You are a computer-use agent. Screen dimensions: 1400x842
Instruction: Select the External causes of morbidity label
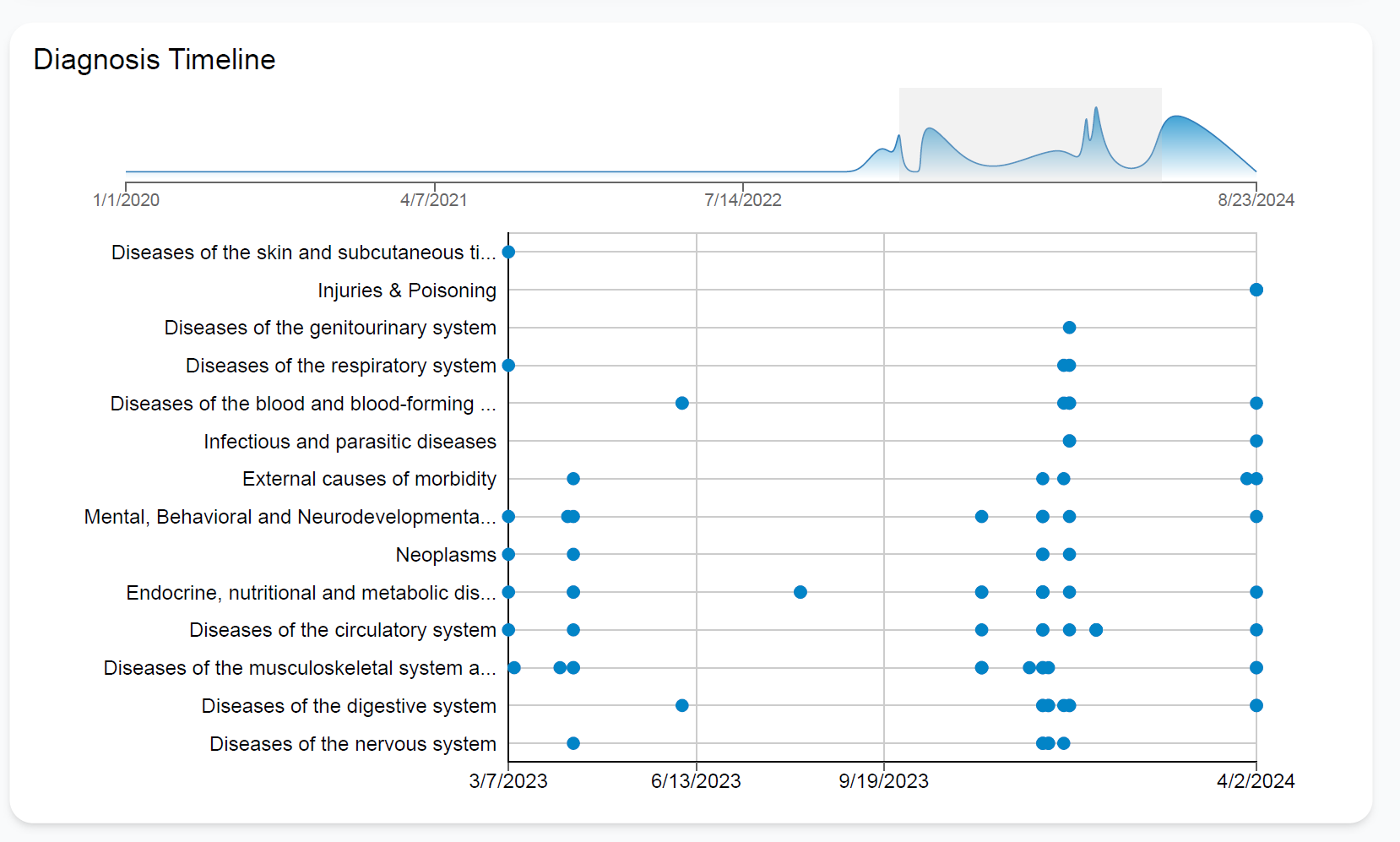[x=369, y=479]
